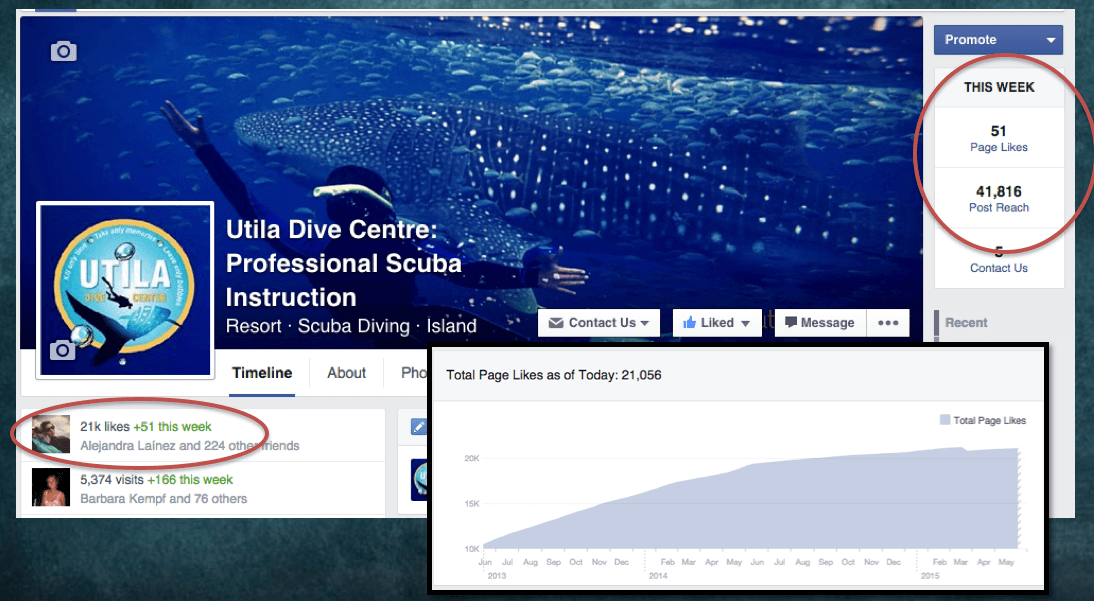Click the thumbs-up icon on the Liked button
Screen dimensions: 1094x601
689,322
